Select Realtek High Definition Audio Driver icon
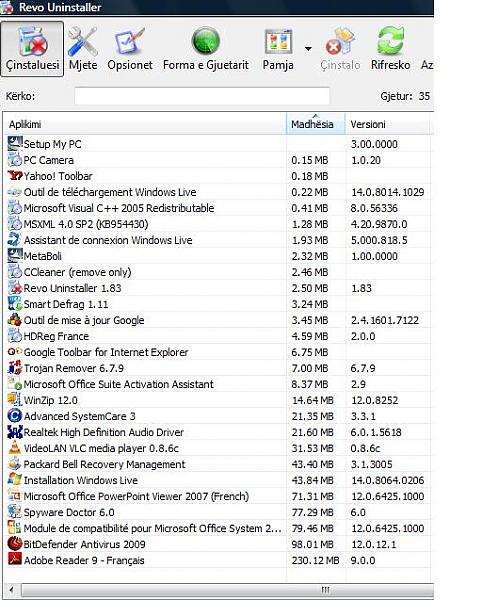 15,432
